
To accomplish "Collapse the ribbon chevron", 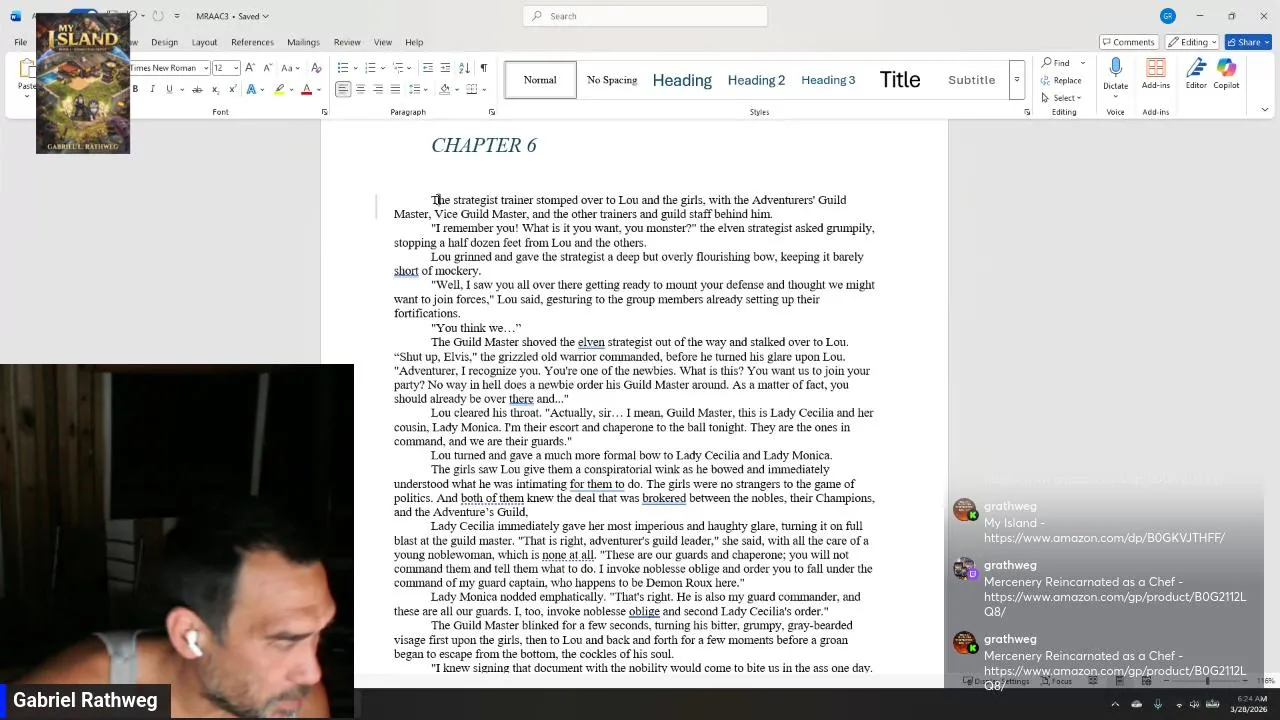I will pos(1264,110).
